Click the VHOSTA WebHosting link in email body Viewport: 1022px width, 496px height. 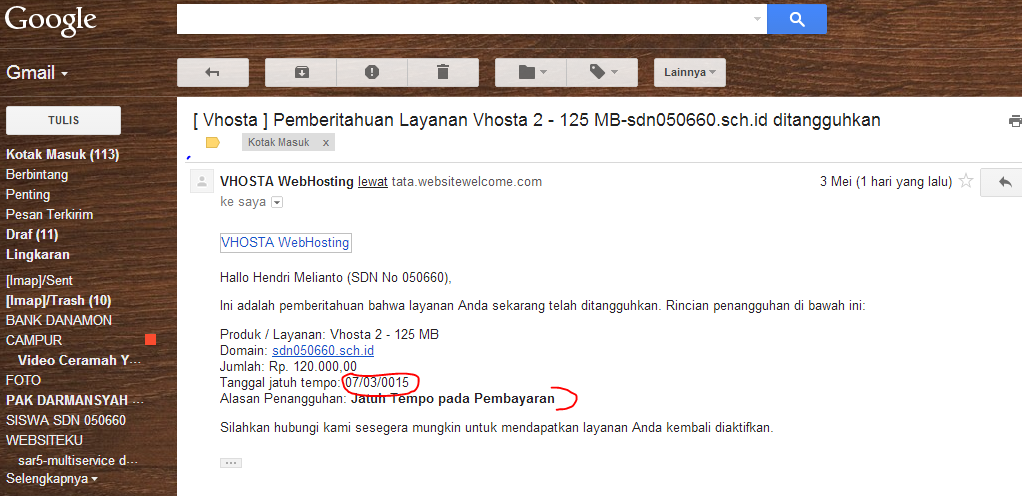[285, 242]
